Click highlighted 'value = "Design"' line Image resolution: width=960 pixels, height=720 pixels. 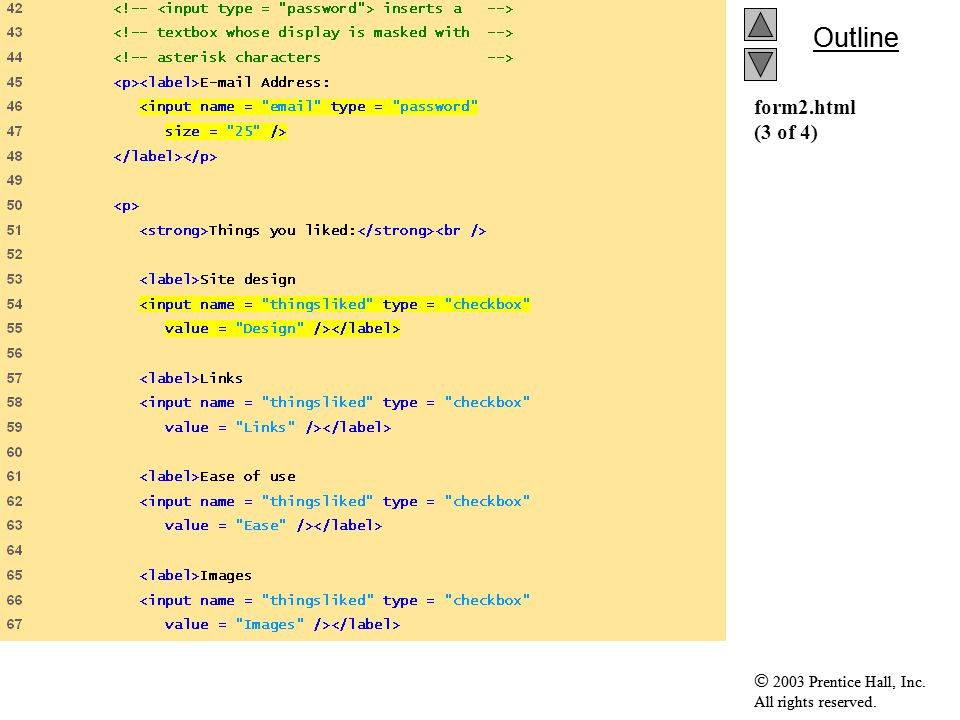[282, 329]
